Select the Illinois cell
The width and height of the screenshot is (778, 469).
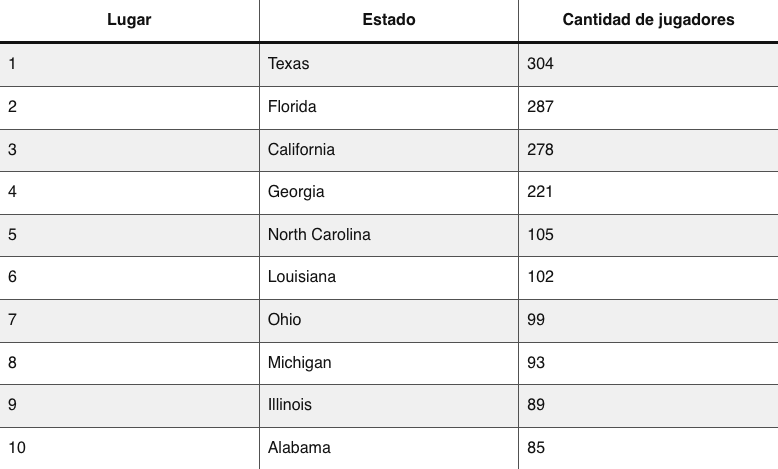coord(389,406)
